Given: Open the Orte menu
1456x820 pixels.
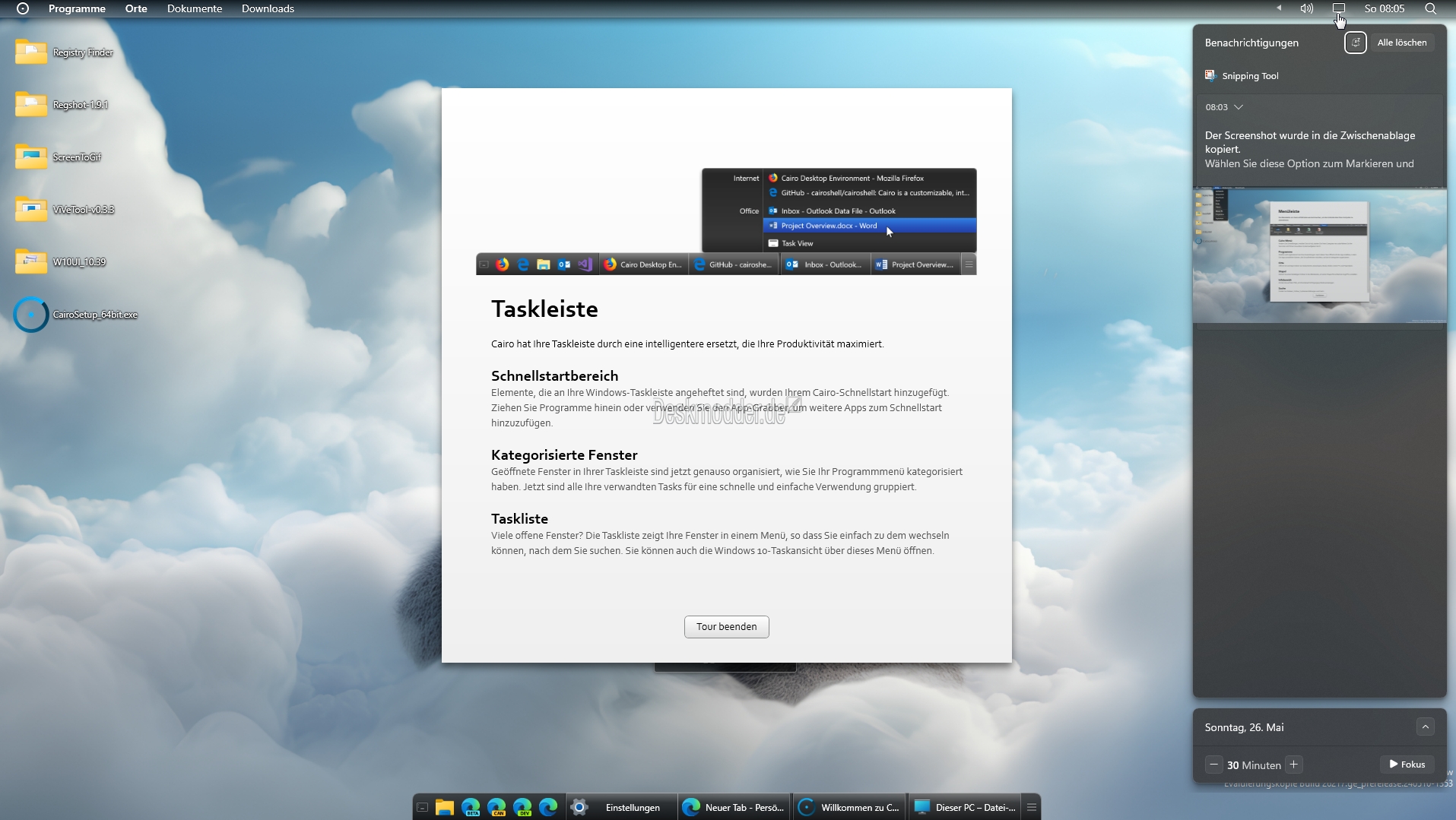Looking at the screenshot, I should [x=136, y=8].
